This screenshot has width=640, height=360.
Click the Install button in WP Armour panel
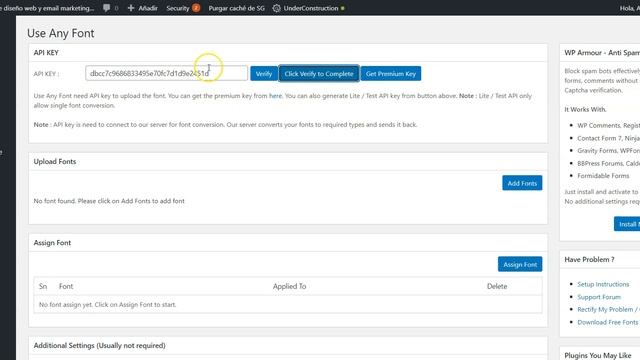[x=627, y=224]
